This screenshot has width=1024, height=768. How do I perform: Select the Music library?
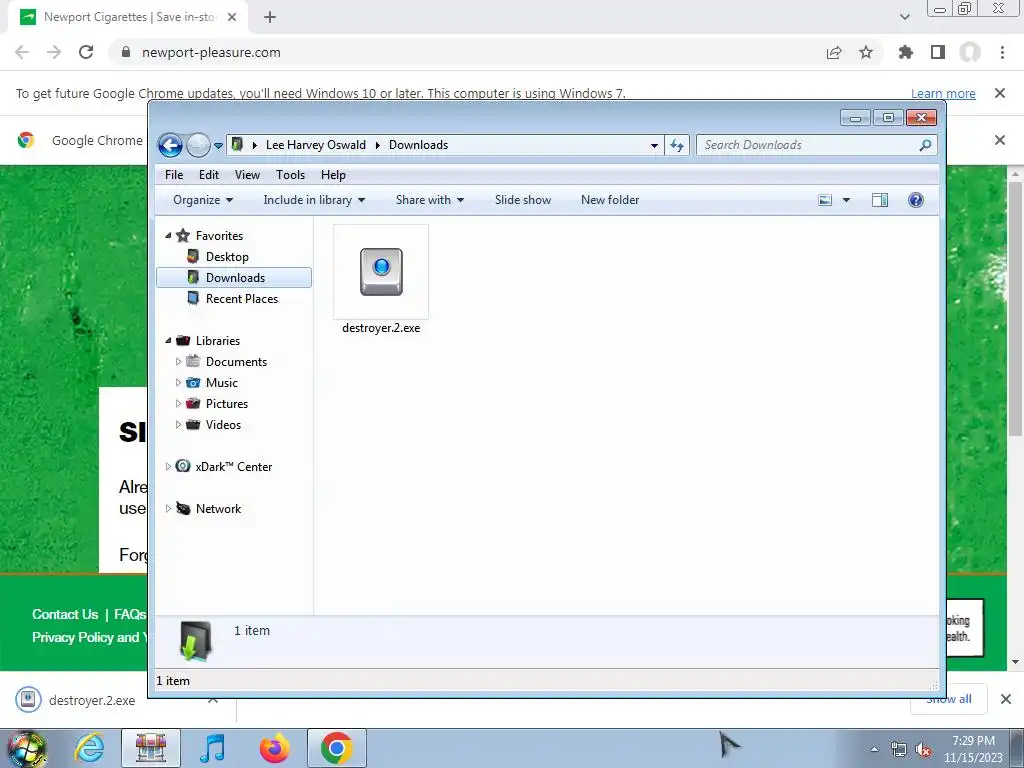pyautogui.click(x=221, y=383)
